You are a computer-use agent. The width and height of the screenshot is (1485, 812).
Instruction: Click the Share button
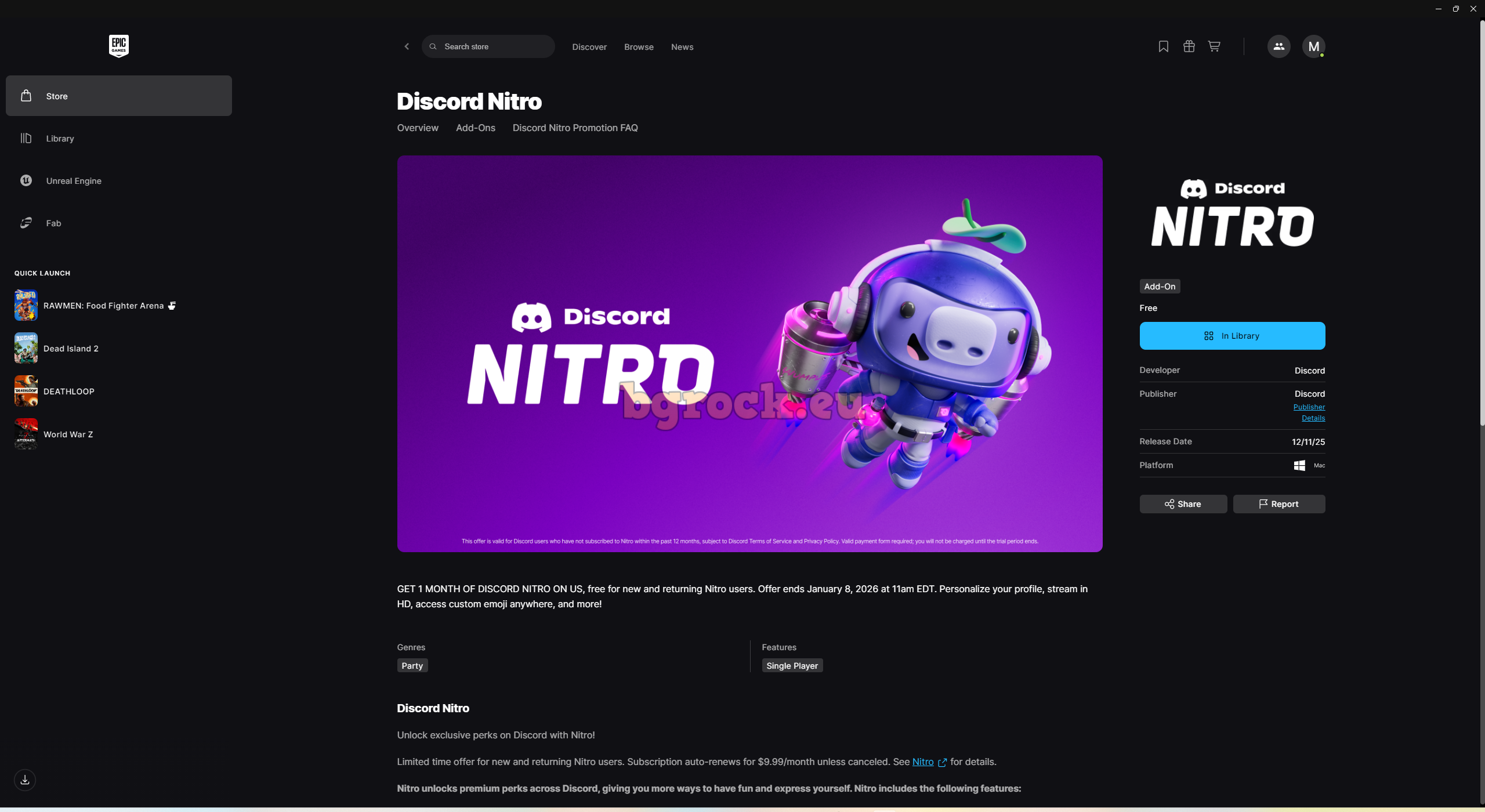click(x=1183, y=504)
